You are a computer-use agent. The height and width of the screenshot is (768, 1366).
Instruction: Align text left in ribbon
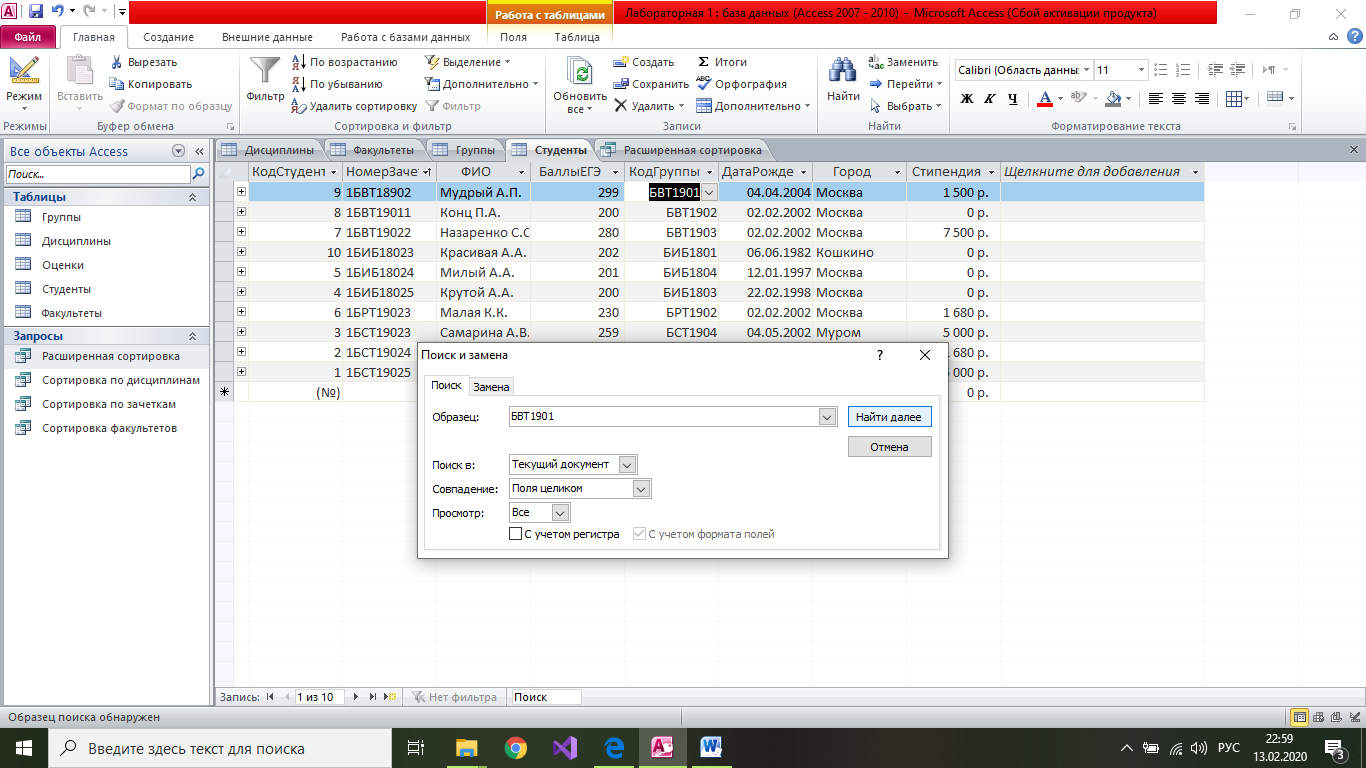pos(1156,98)
